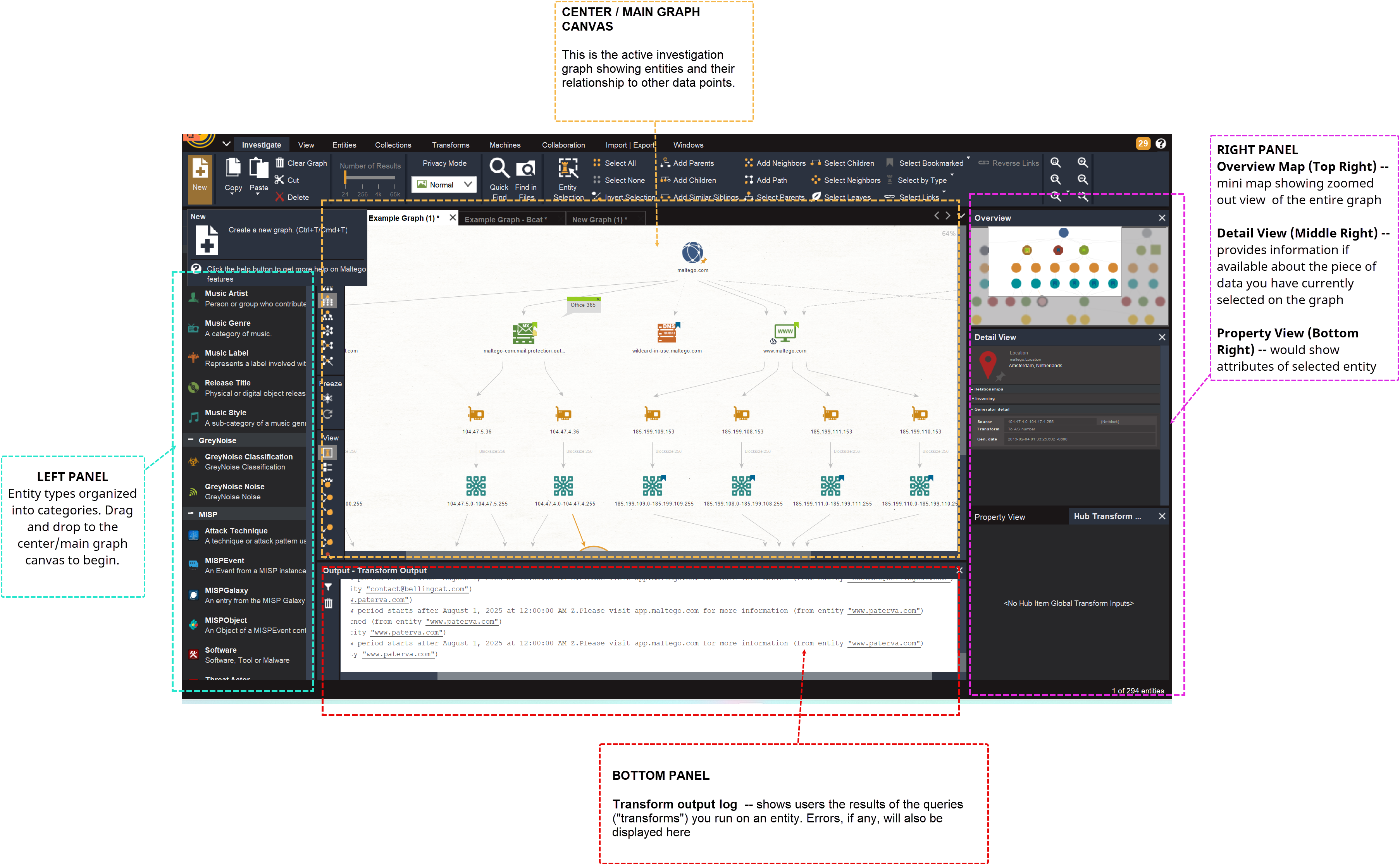Click the Entity Selection tool icon
Screen dimensions: 1400x865
point(568,168)
